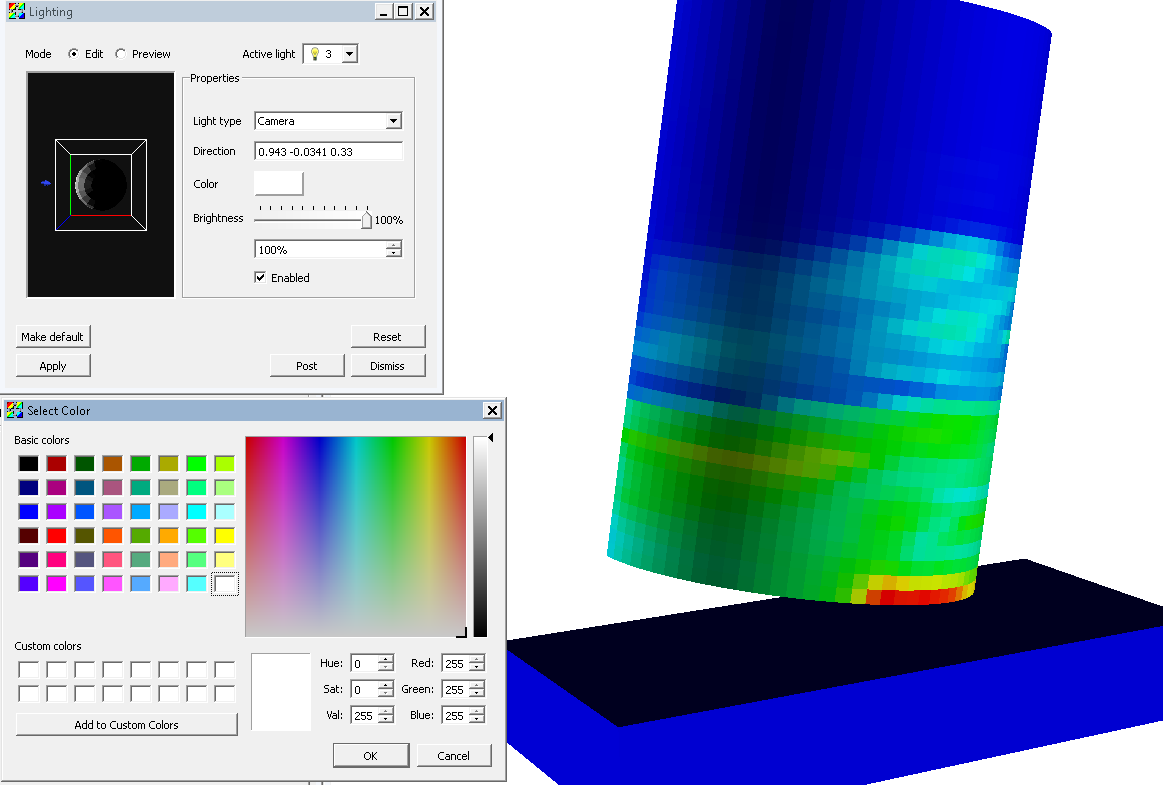Viewport: 1163px width, 785px height.
Task: Click Add to Custom Colors
Action: (x=126, y=725)
